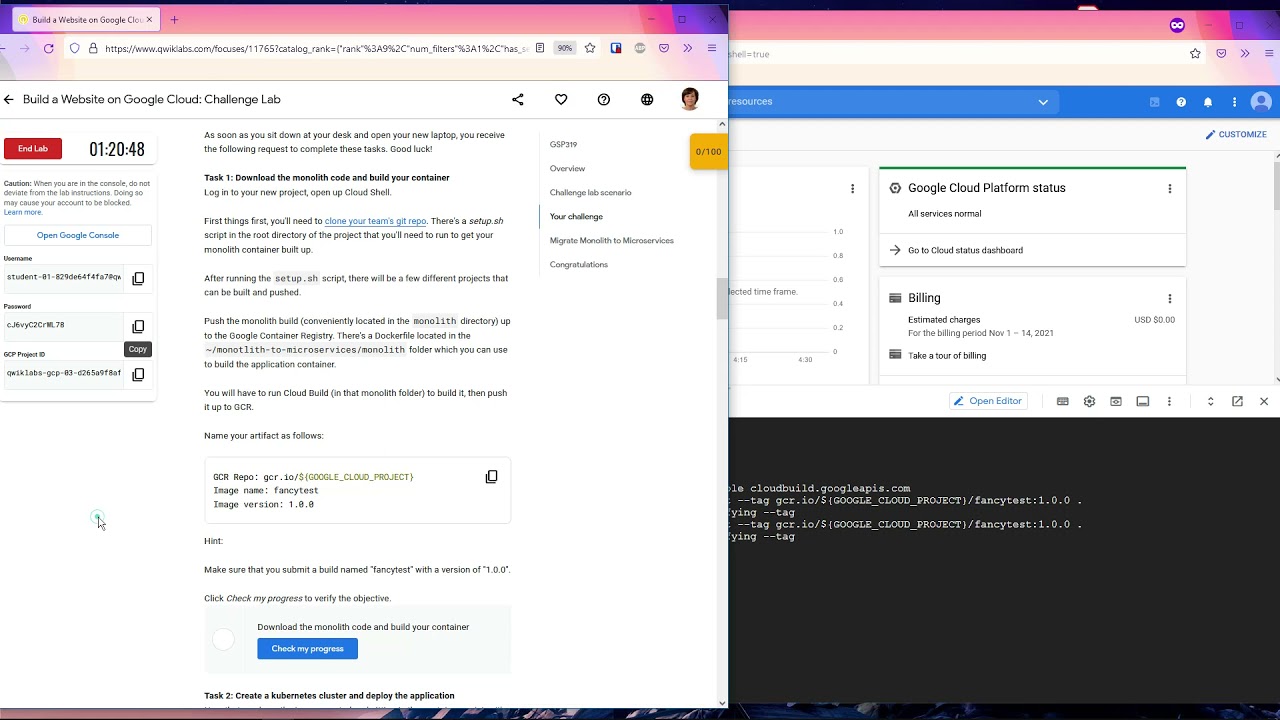This screenshot has height=720, width=1280.
Task: Show more extensions in Qwiklabs toolbar
Action: (687, 48)
